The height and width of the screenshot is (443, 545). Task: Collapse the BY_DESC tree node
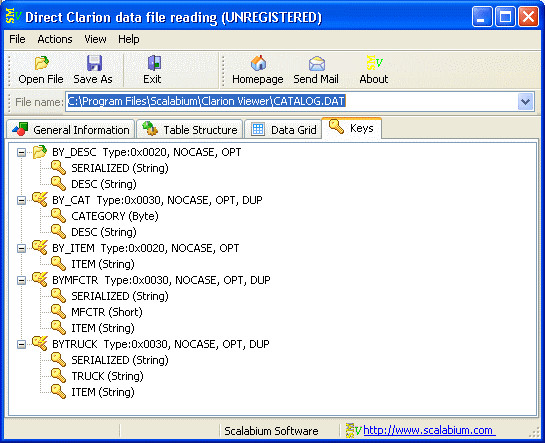(22, 153)
